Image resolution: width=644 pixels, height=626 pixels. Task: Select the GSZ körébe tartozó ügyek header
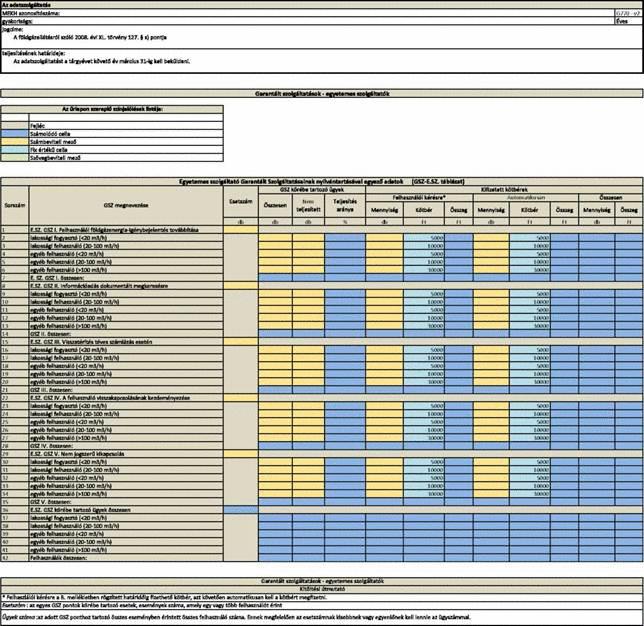tap(312, 190)
